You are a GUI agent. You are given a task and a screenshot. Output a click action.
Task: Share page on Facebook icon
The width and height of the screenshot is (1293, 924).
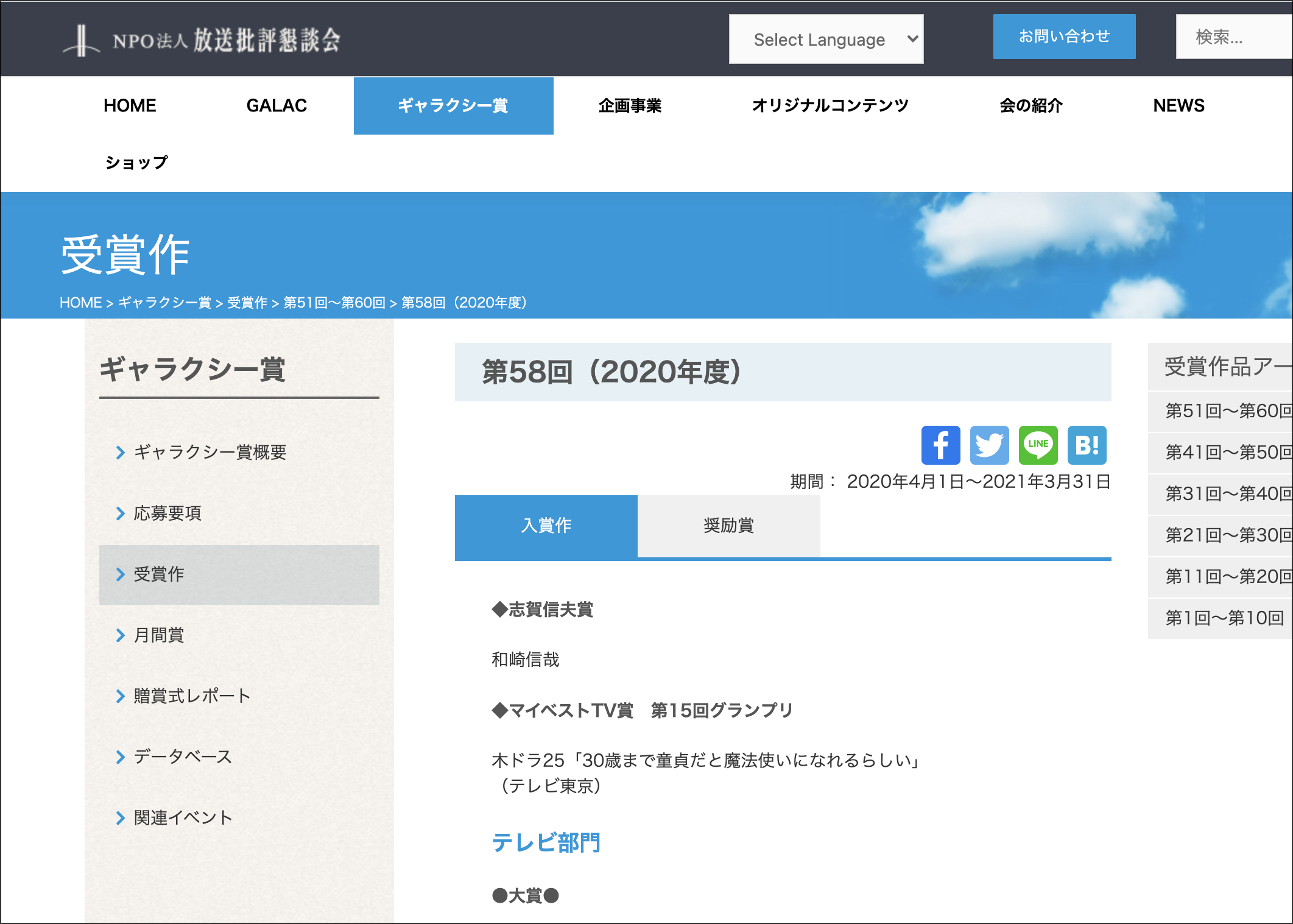point(940,445)
